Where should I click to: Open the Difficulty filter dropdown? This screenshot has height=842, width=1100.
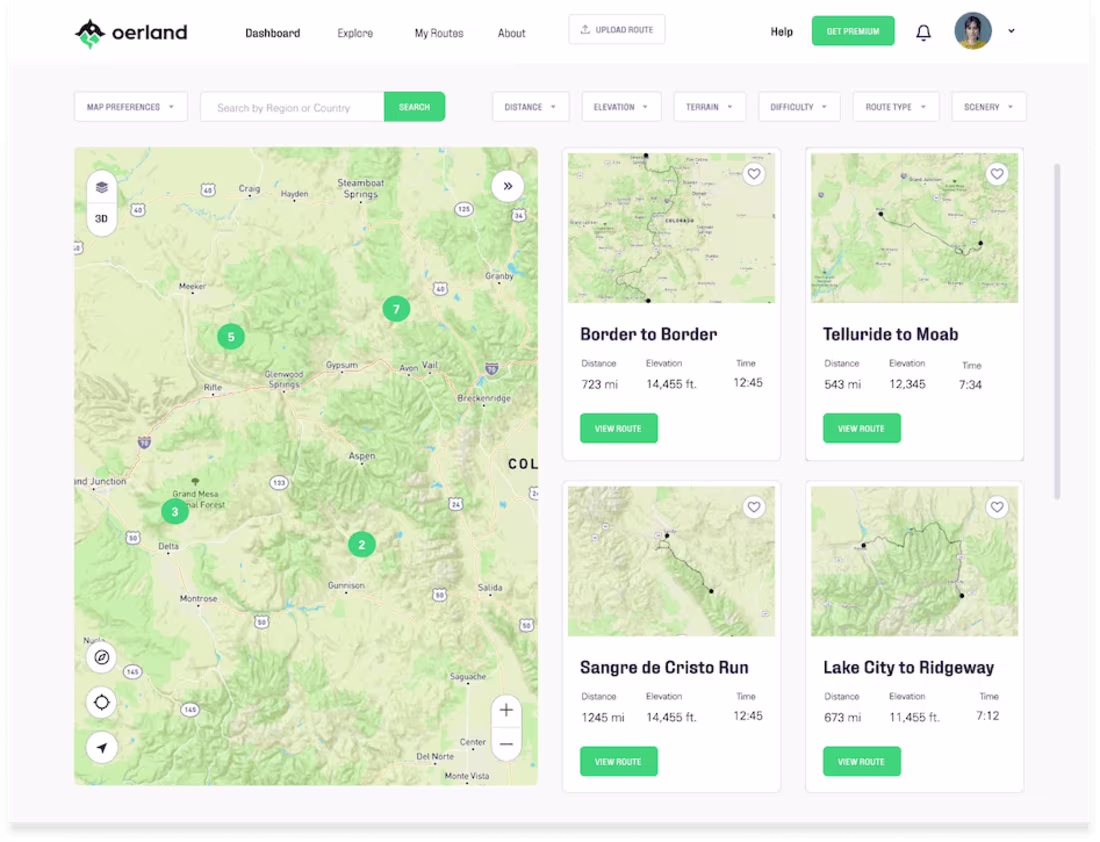point(799,107)
